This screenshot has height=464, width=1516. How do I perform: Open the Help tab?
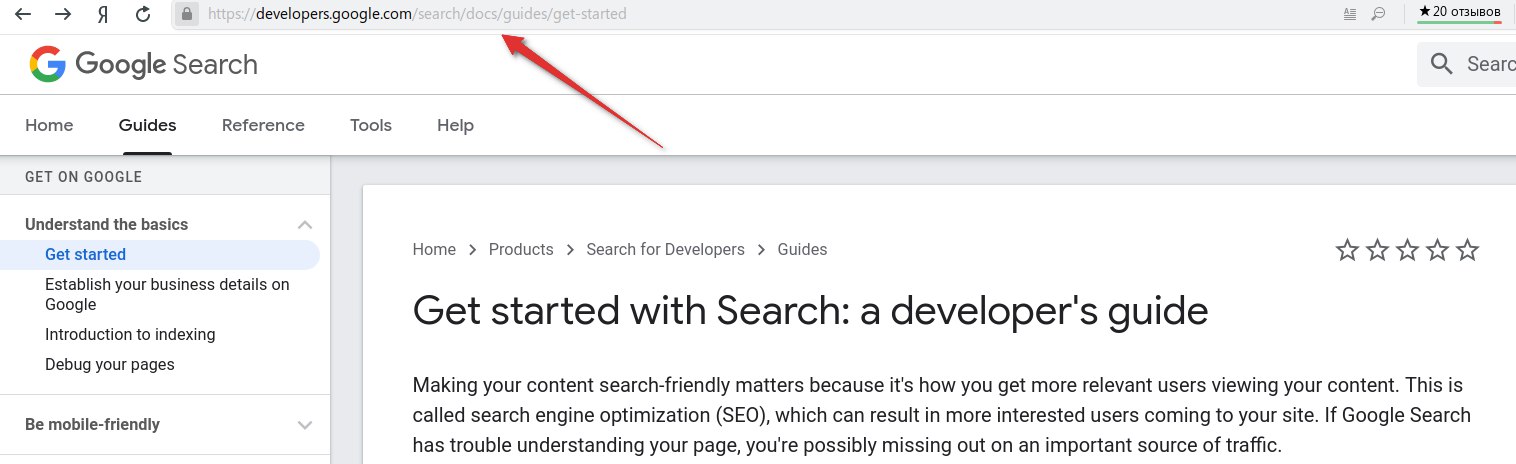[x=455, y=125]
